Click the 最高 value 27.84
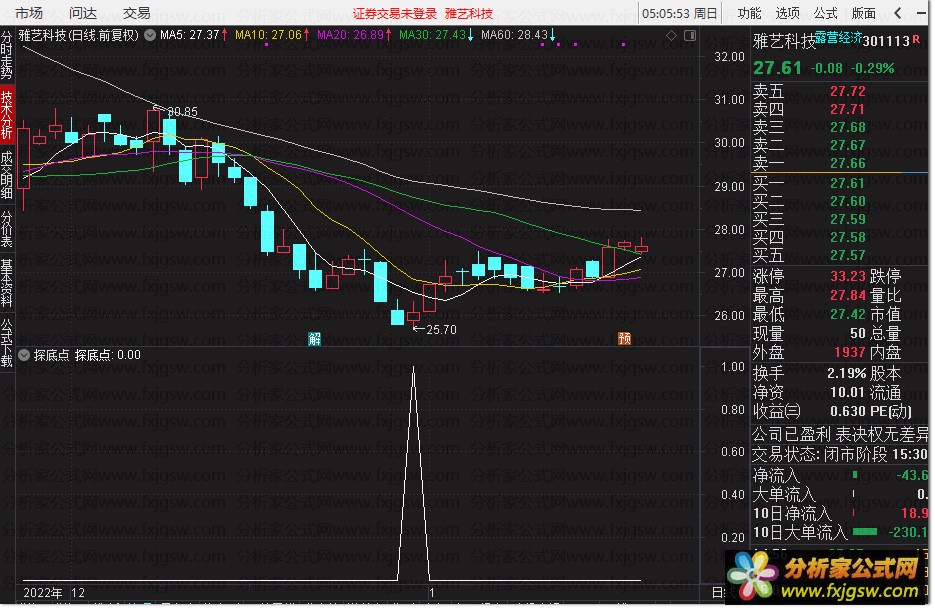 tap(847, 295)
